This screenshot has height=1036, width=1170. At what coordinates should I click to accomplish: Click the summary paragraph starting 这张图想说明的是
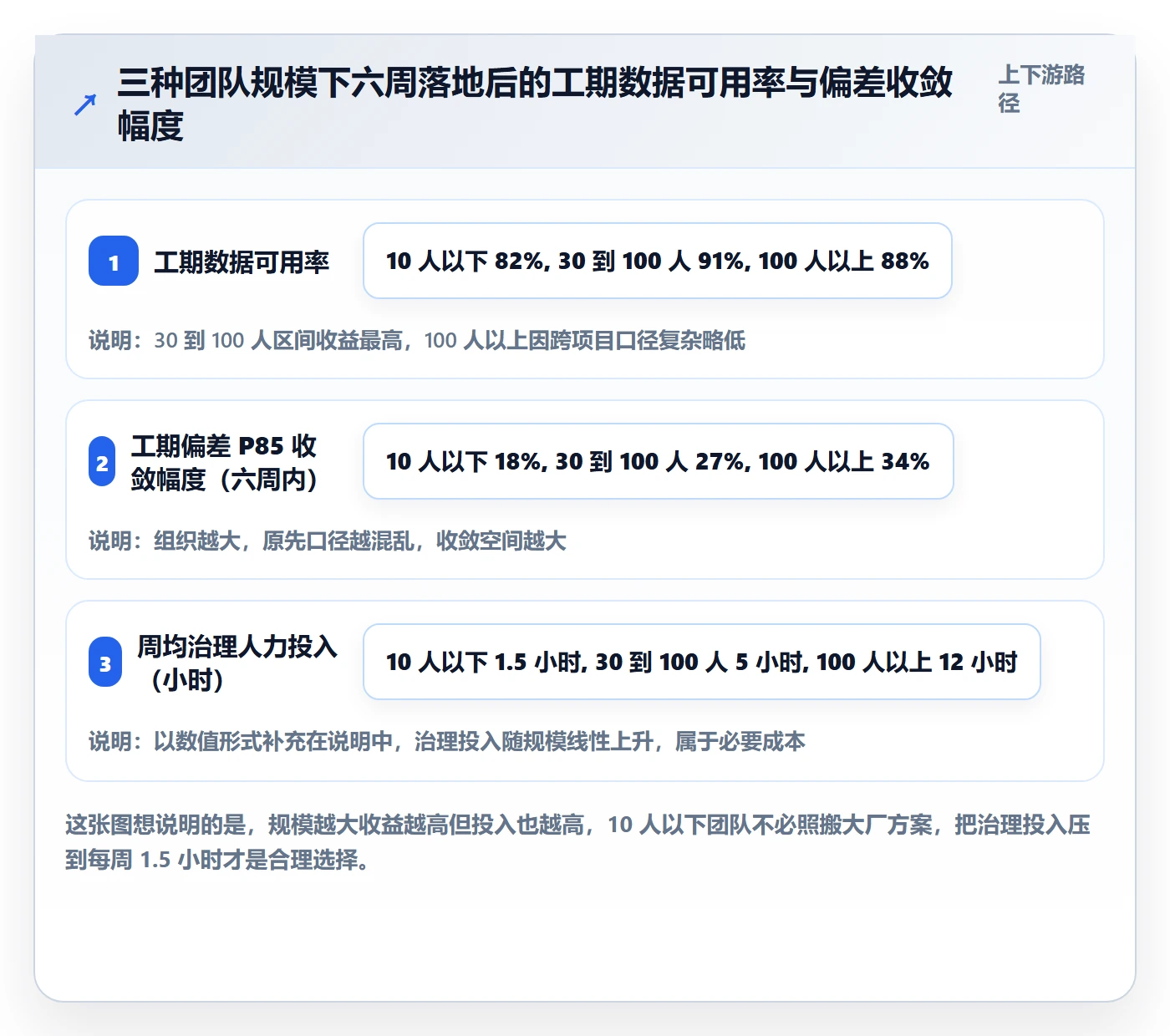pyautogui.click(x=578, y=842)
